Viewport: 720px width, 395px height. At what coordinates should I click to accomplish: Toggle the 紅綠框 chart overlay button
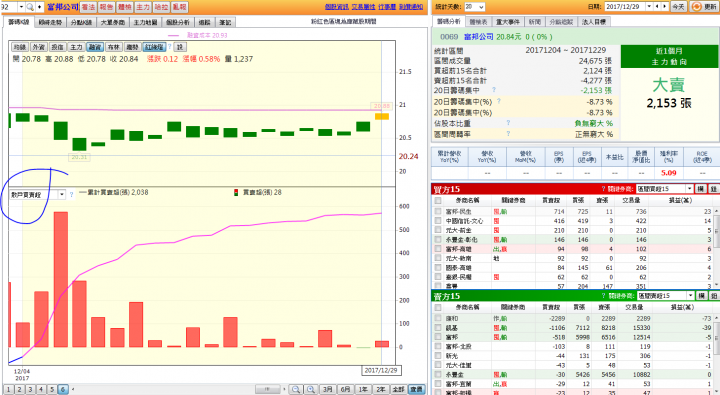[x=154, y=47]
